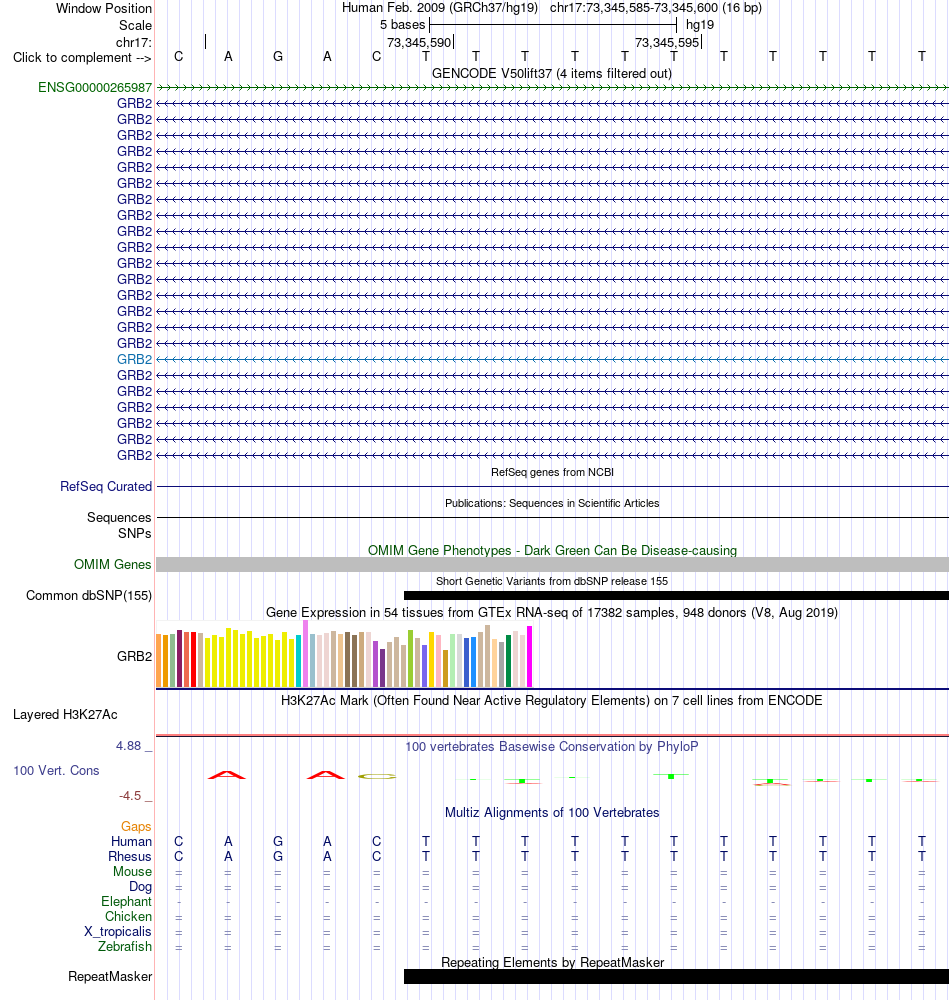Click the G base in the complement sequence row
Screen dimensions: 950x1000
[278, 57]
